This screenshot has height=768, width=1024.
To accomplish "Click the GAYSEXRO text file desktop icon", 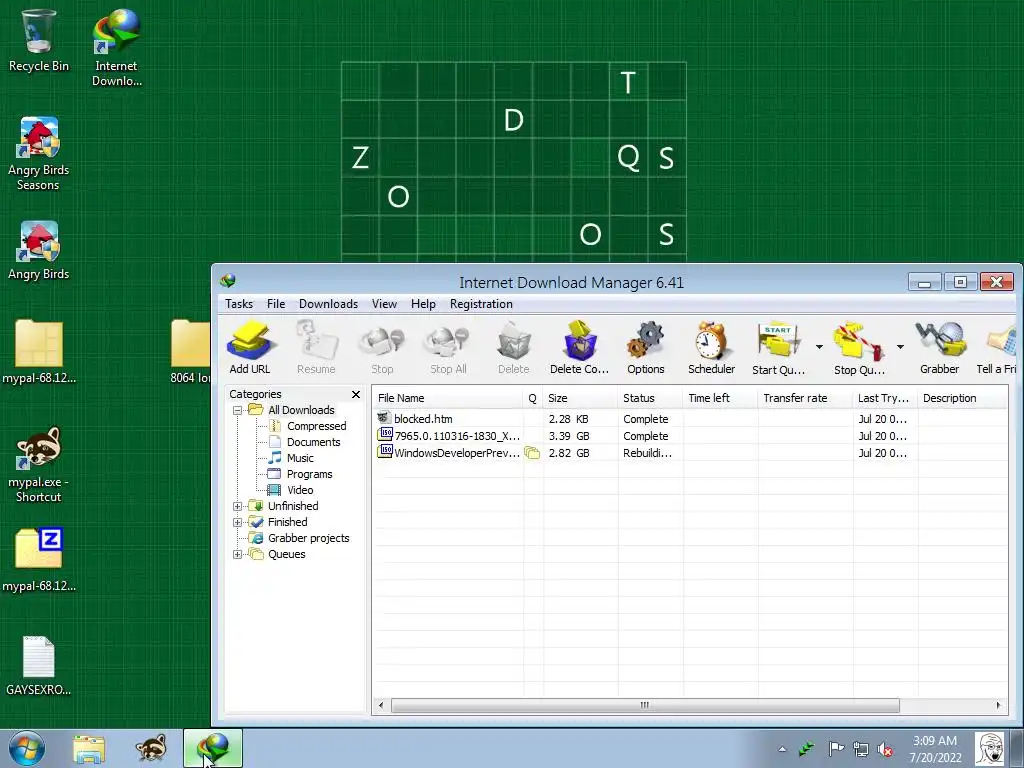I will tap(39, 665).
